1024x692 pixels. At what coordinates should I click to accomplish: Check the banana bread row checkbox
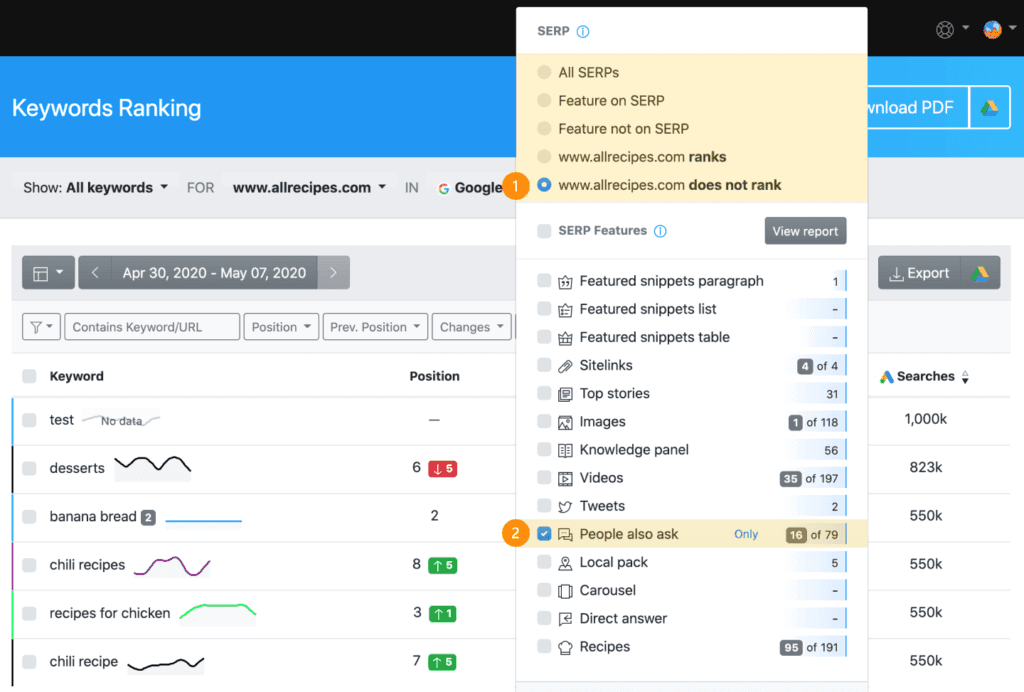click(x=29, y=516)
